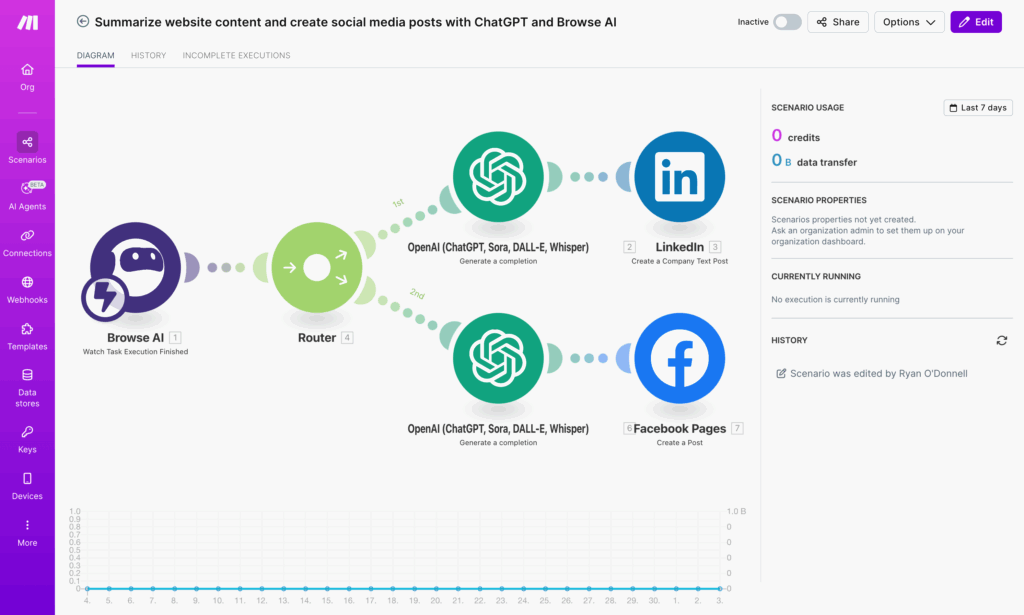Click the Browse AI module number 1 badge
This screenshot has width=1024, height=615.
pos(175,338)
